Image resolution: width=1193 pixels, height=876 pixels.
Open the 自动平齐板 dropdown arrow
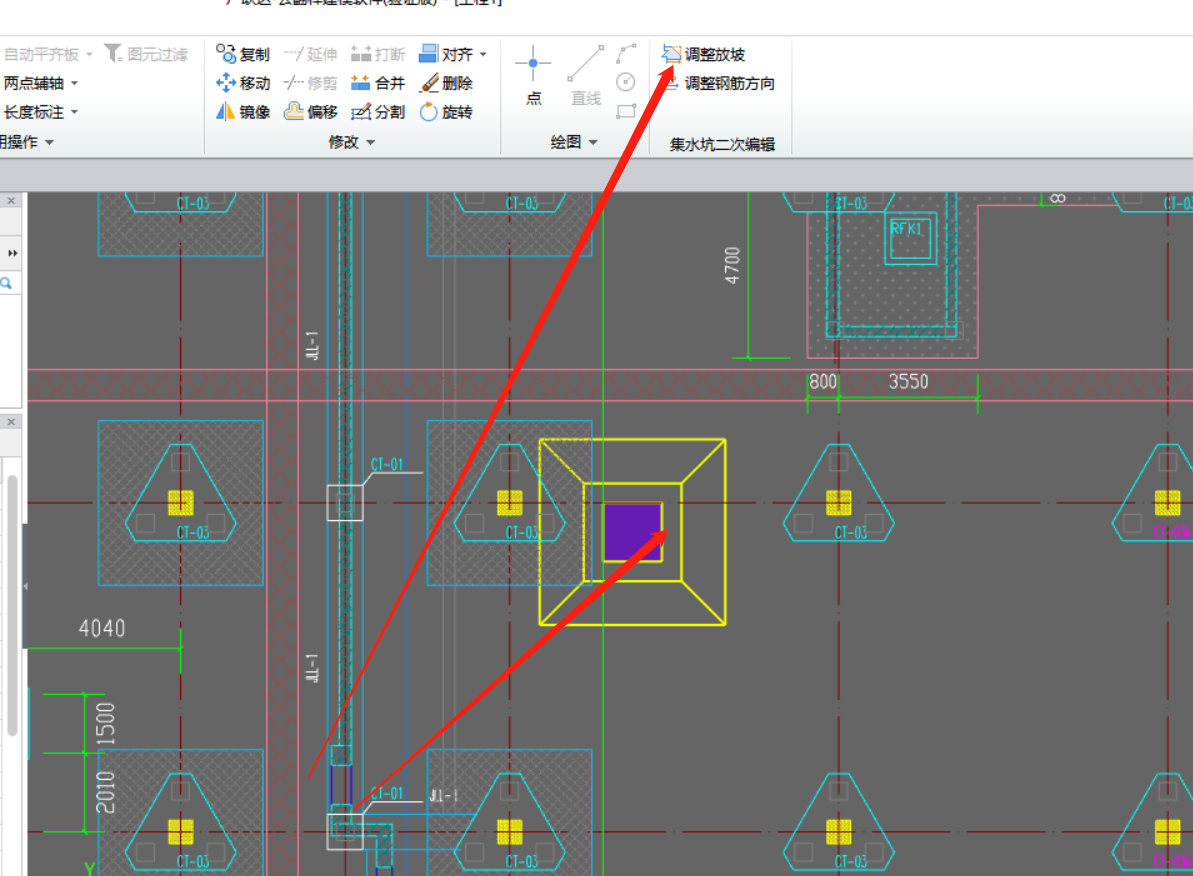[90, 55]
